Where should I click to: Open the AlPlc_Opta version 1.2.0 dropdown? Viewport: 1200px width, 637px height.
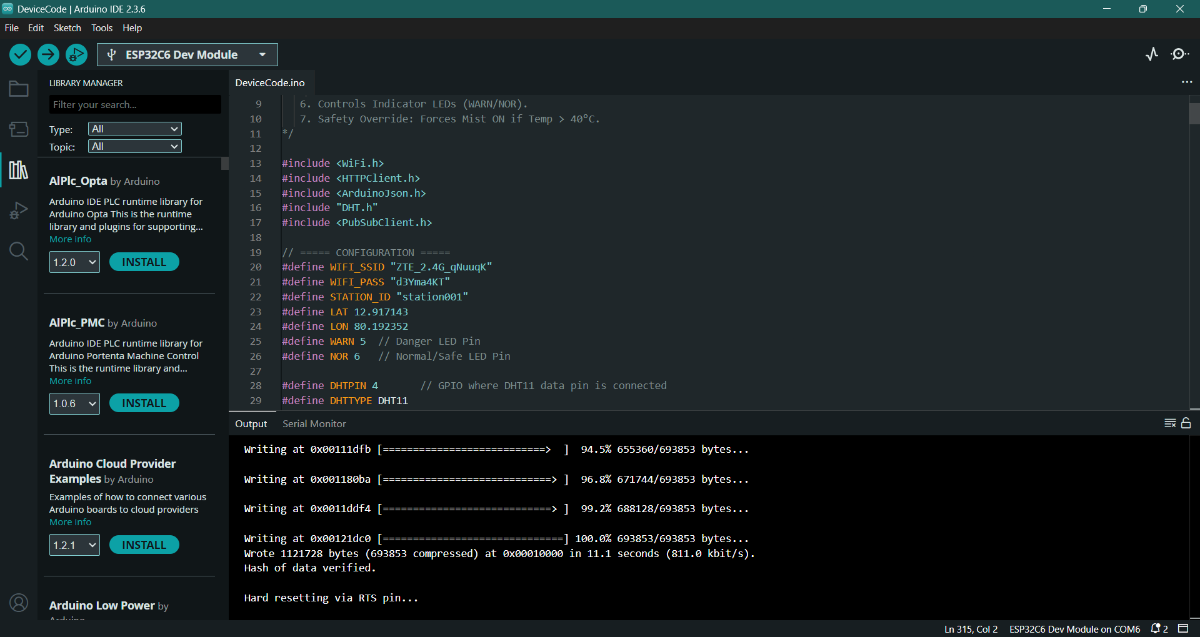tap(75, 262)
